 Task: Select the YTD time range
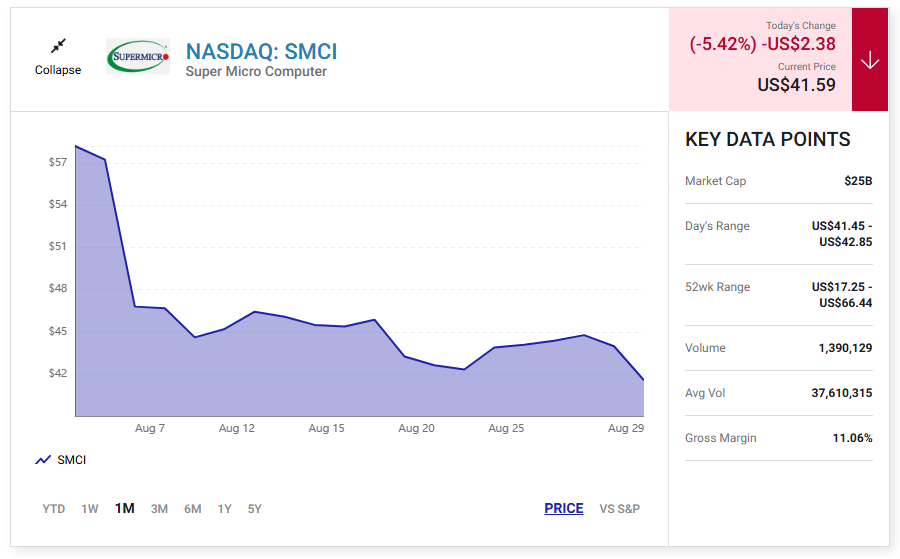(53, 509)
